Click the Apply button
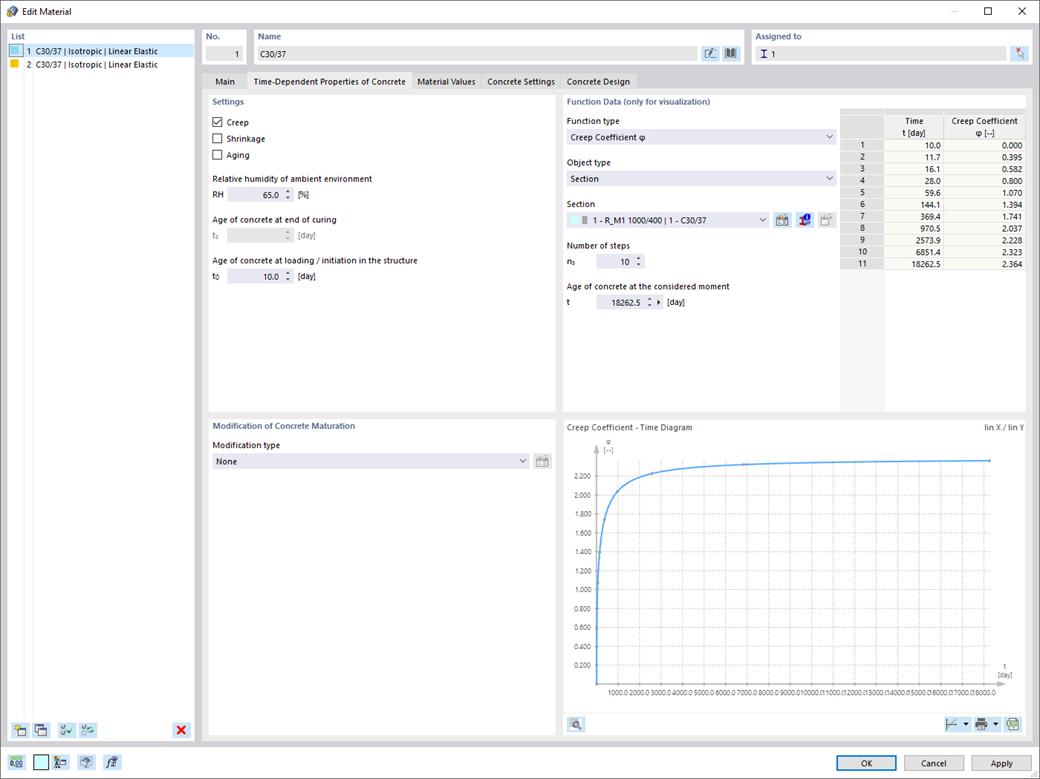Viewport: 1040px width, 779px height. point(1002,763)
